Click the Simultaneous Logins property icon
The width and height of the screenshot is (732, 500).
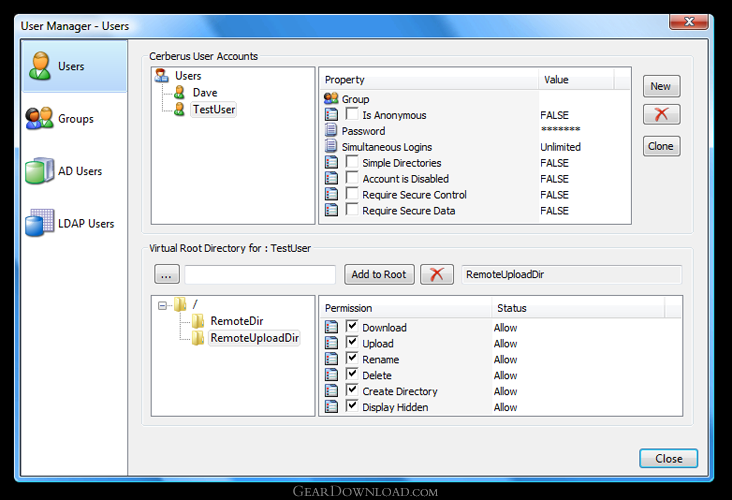(x=331, y=146)
